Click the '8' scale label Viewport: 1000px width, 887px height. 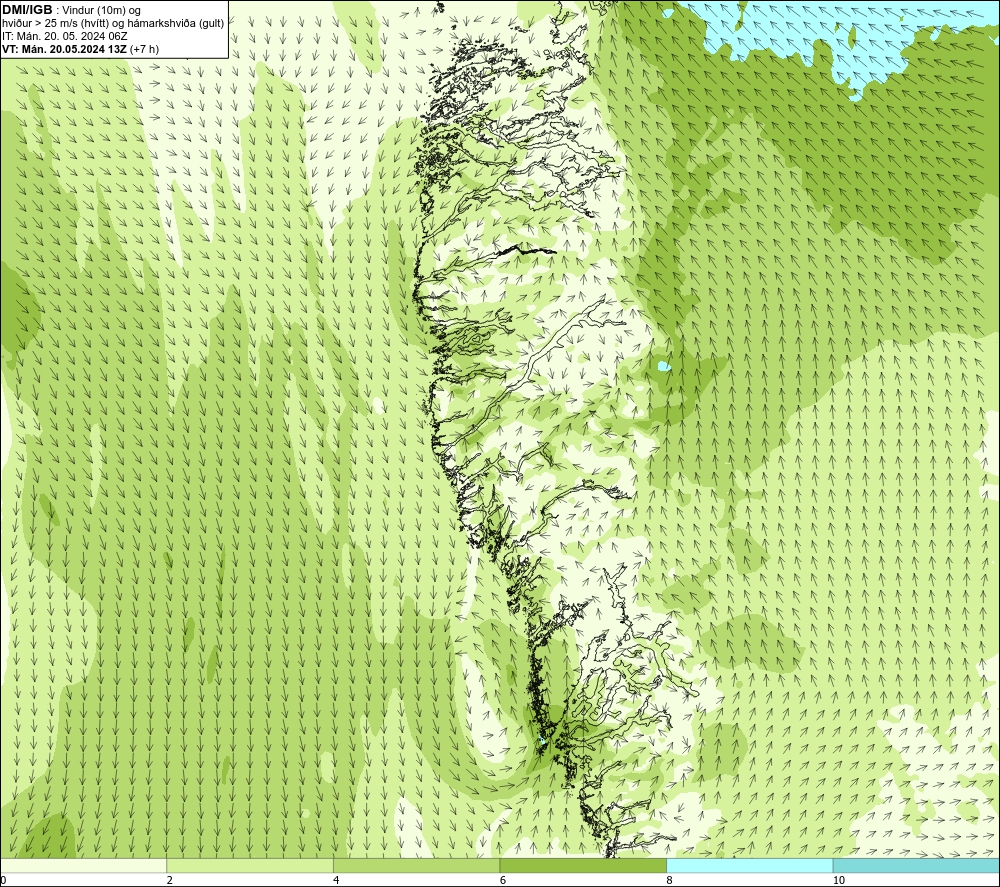670,880
